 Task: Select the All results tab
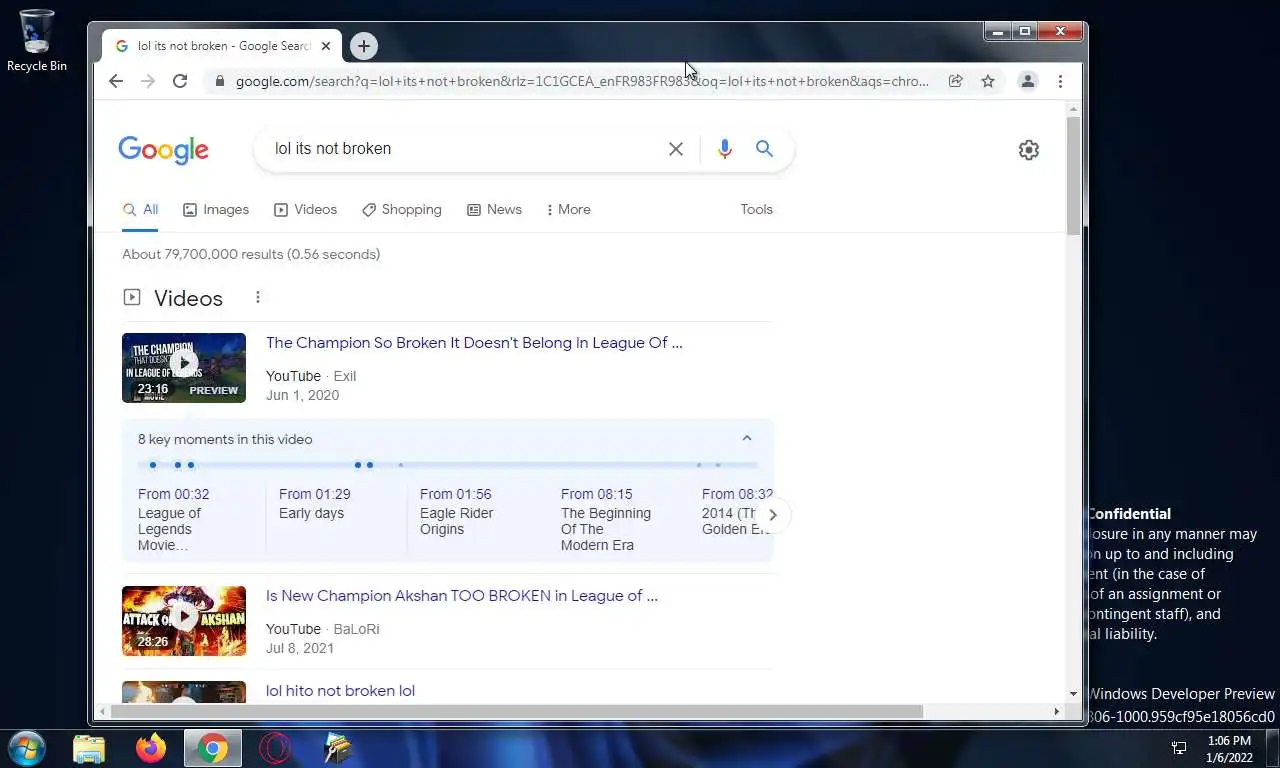tap(141, 210)
